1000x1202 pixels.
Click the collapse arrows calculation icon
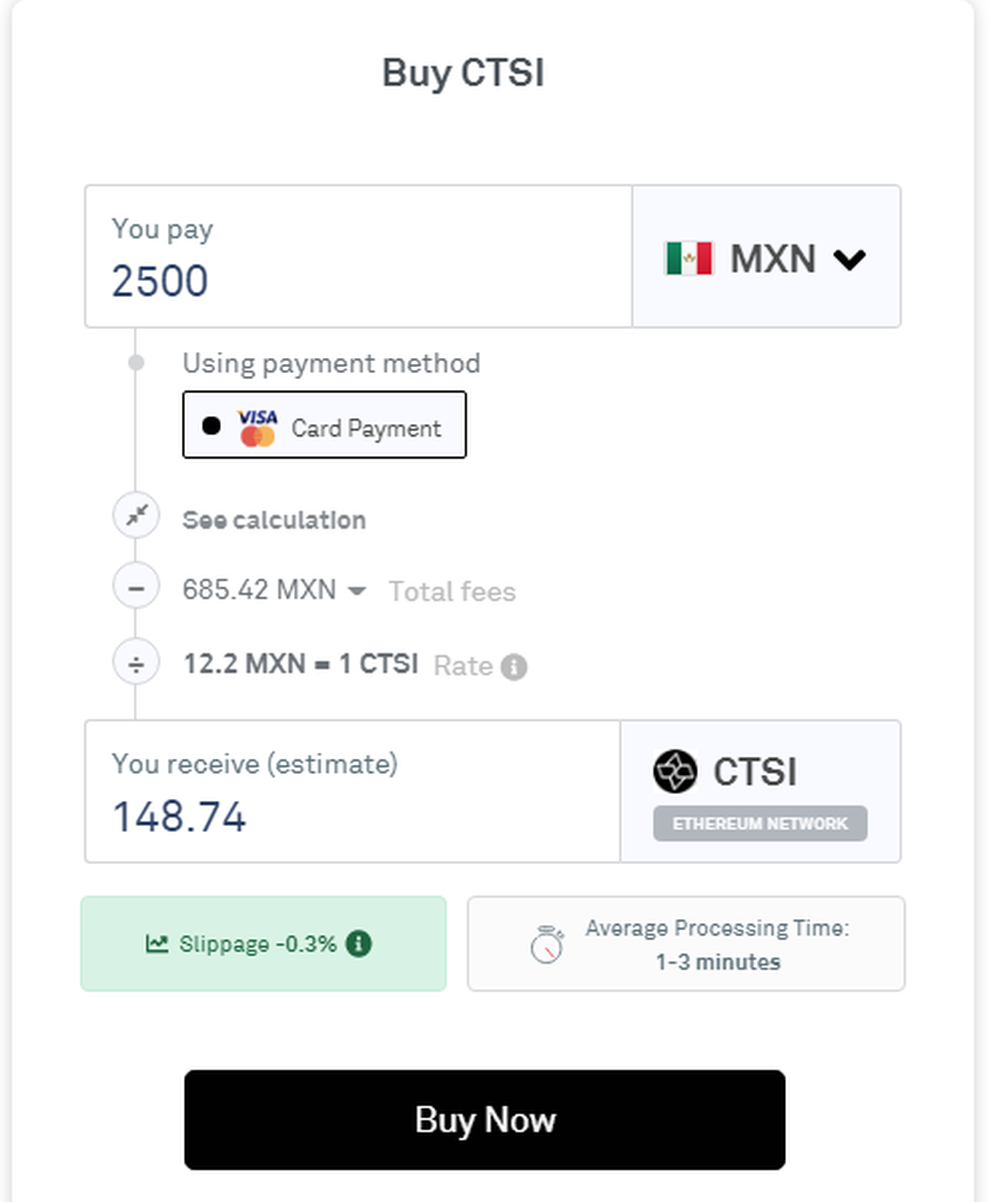(136, 516)
